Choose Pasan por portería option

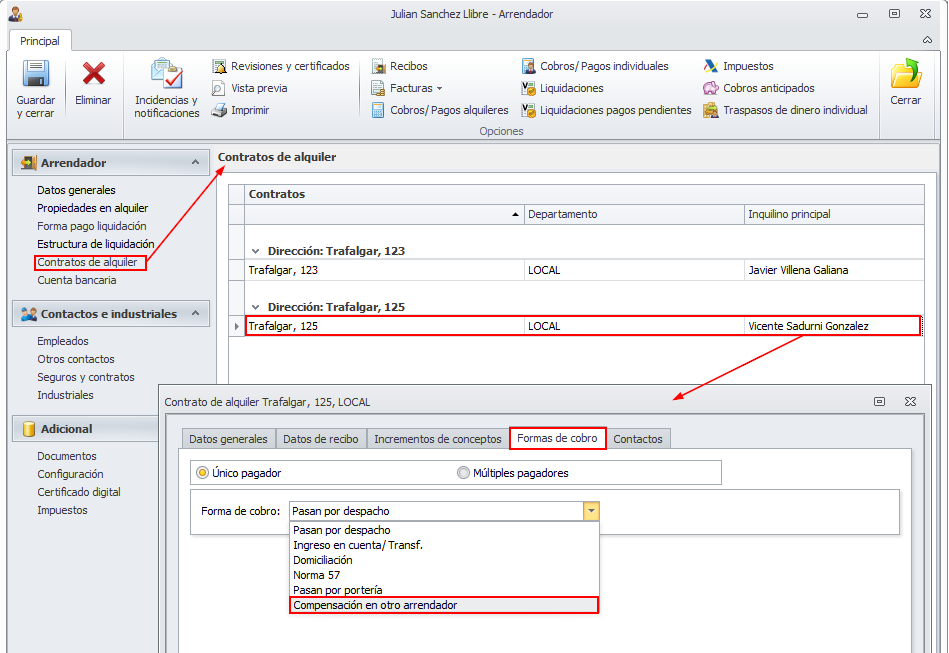point(444,590)
